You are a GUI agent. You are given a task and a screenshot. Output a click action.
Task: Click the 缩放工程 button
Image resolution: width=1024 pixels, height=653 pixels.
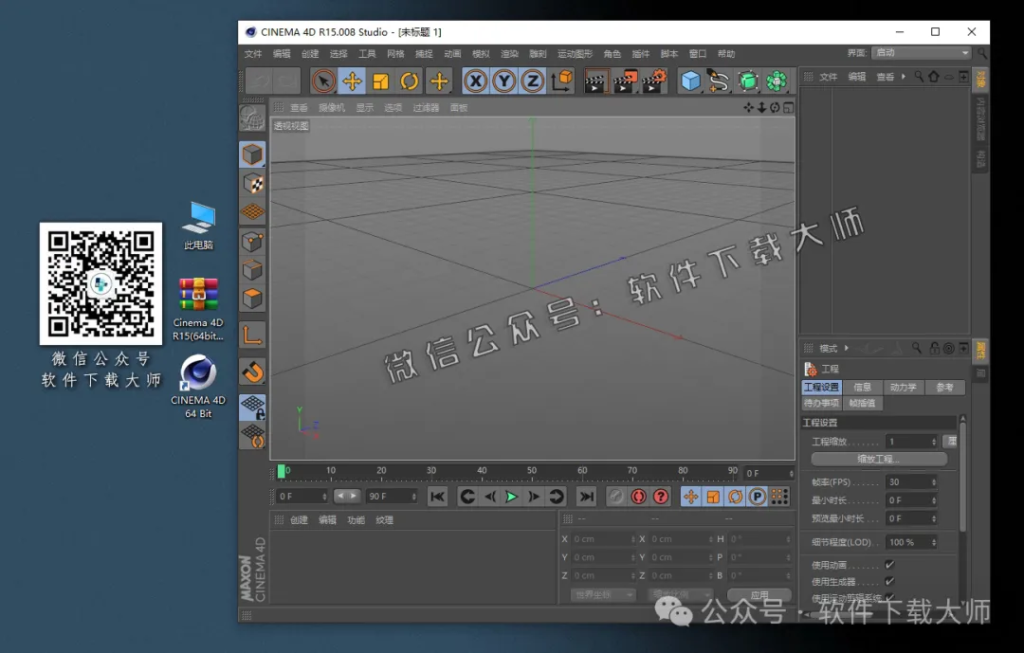[x=879, y=459]
